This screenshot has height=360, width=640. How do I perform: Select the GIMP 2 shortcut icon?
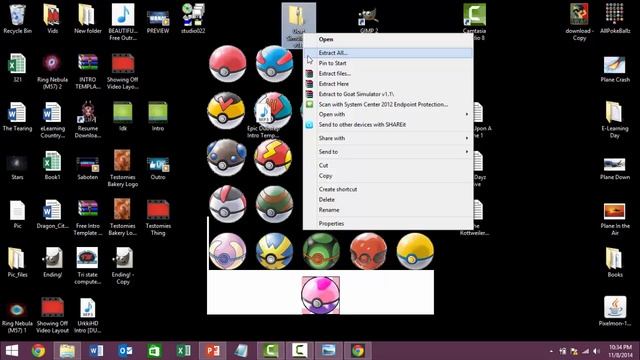pos(369,20)
